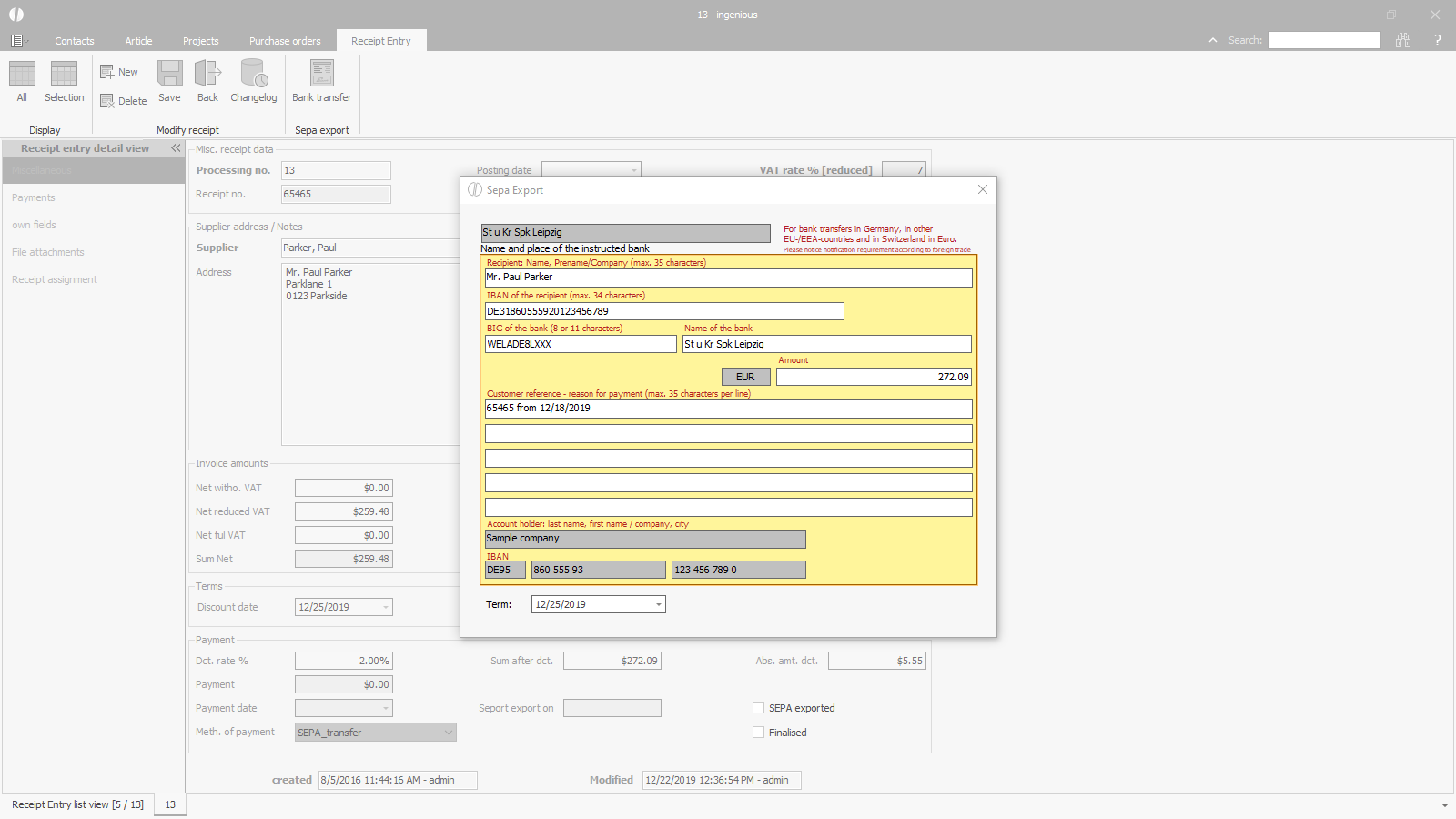The width and height of the screenshot is (1456, 819).
Task: Open the Contacts tab
Action: click(74, 41)
